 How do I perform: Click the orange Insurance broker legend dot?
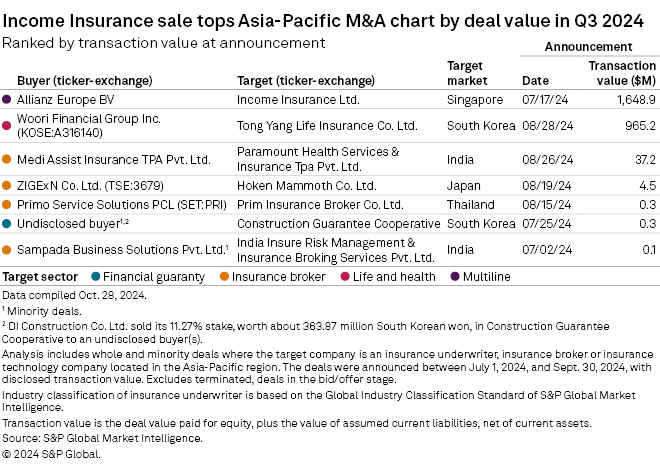(x=223, y=277)
